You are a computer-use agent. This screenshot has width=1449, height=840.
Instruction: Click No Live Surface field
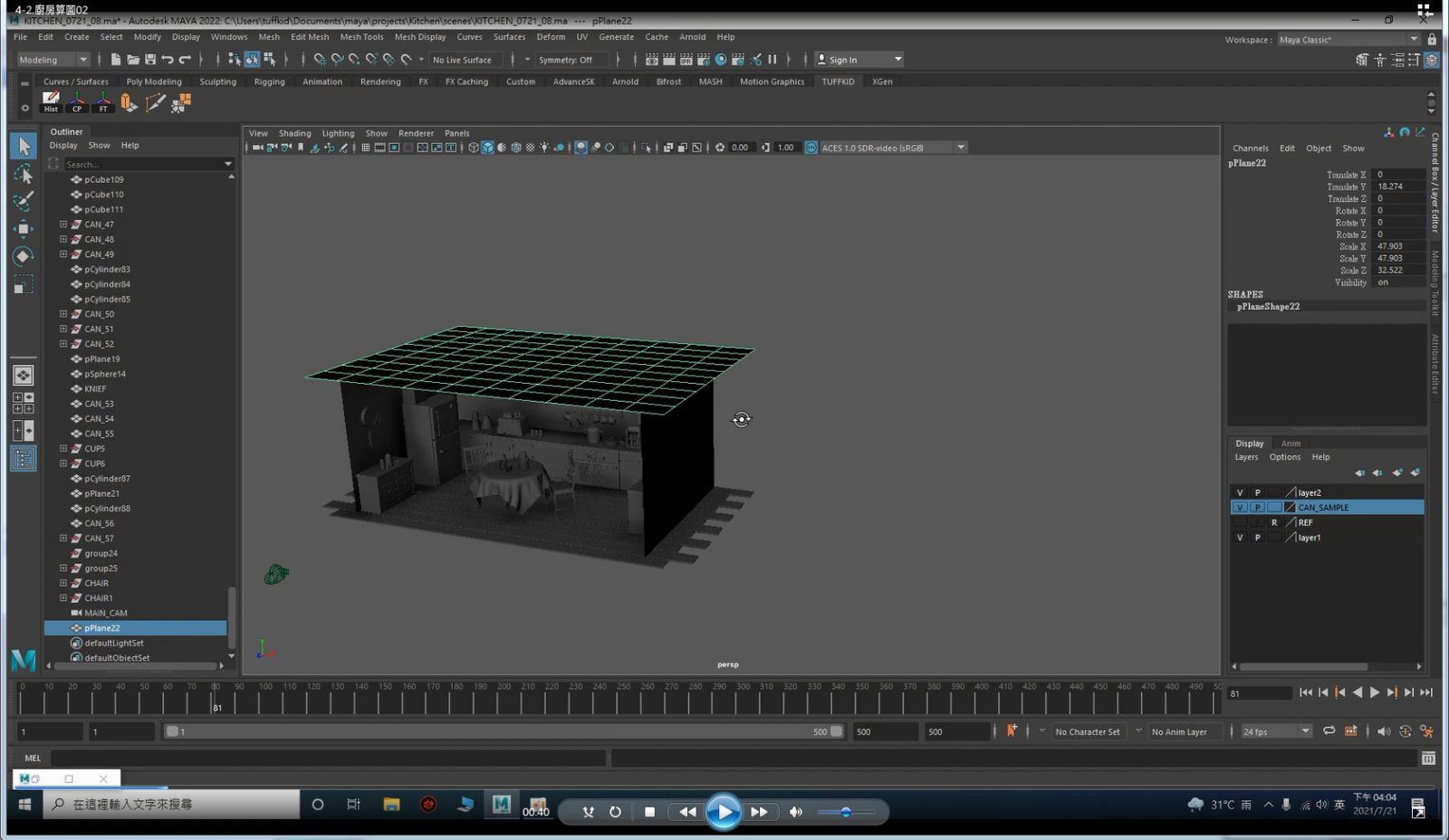pyautogui.click(x=466, y=60)
